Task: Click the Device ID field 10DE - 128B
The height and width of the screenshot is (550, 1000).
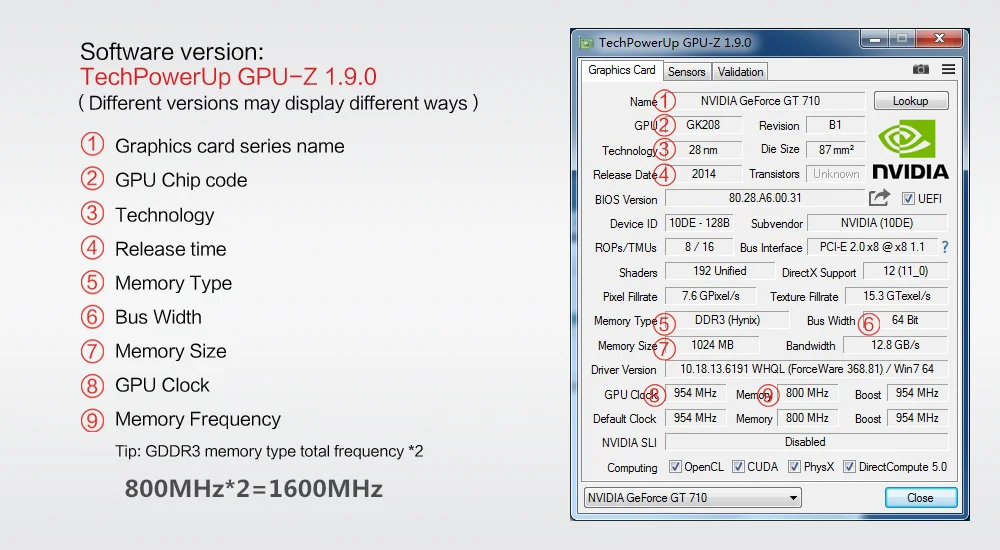Action: click(x=699, y=223)
